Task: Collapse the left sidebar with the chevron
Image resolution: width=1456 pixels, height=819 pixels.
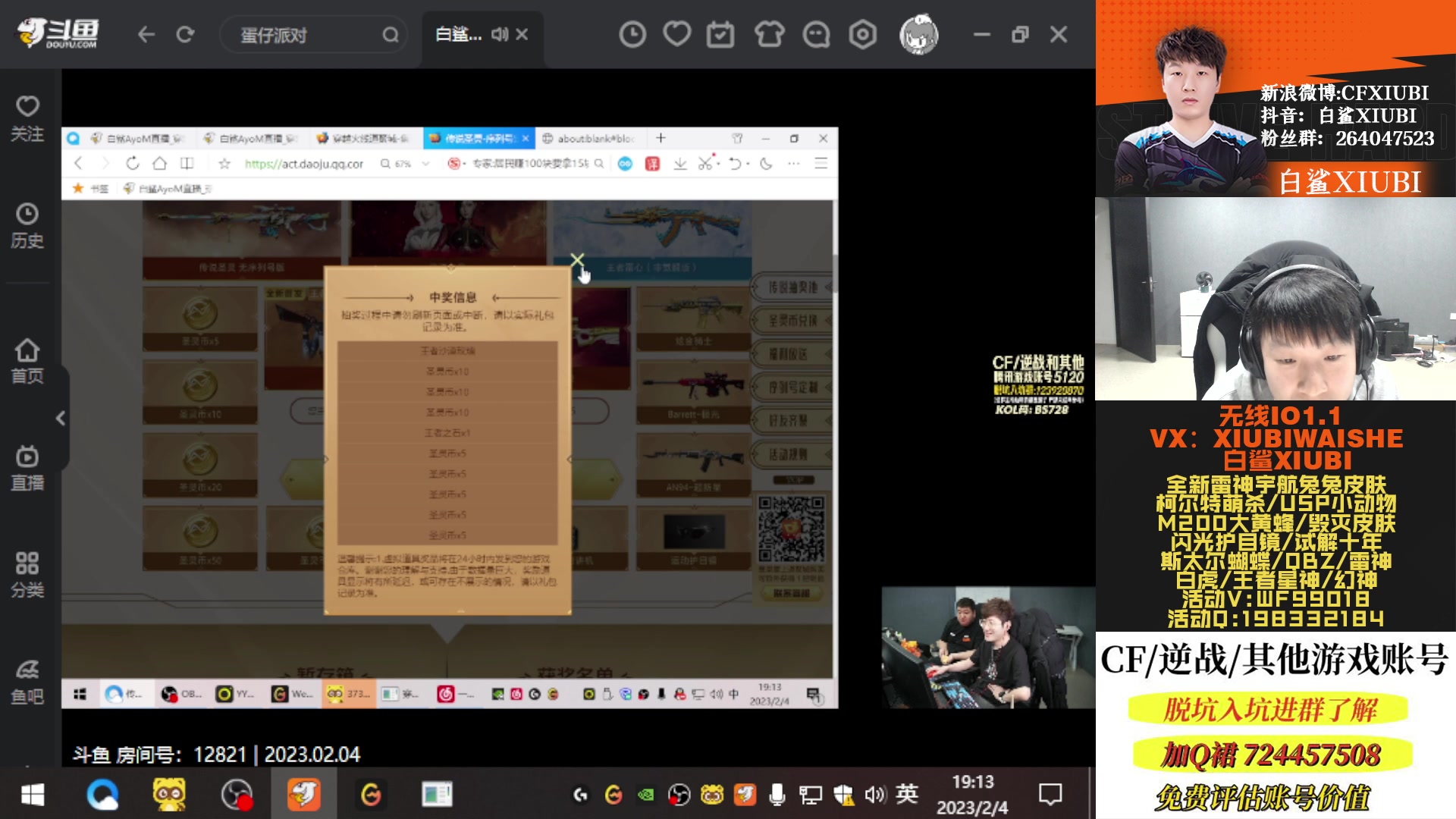Action: (61, 418)
